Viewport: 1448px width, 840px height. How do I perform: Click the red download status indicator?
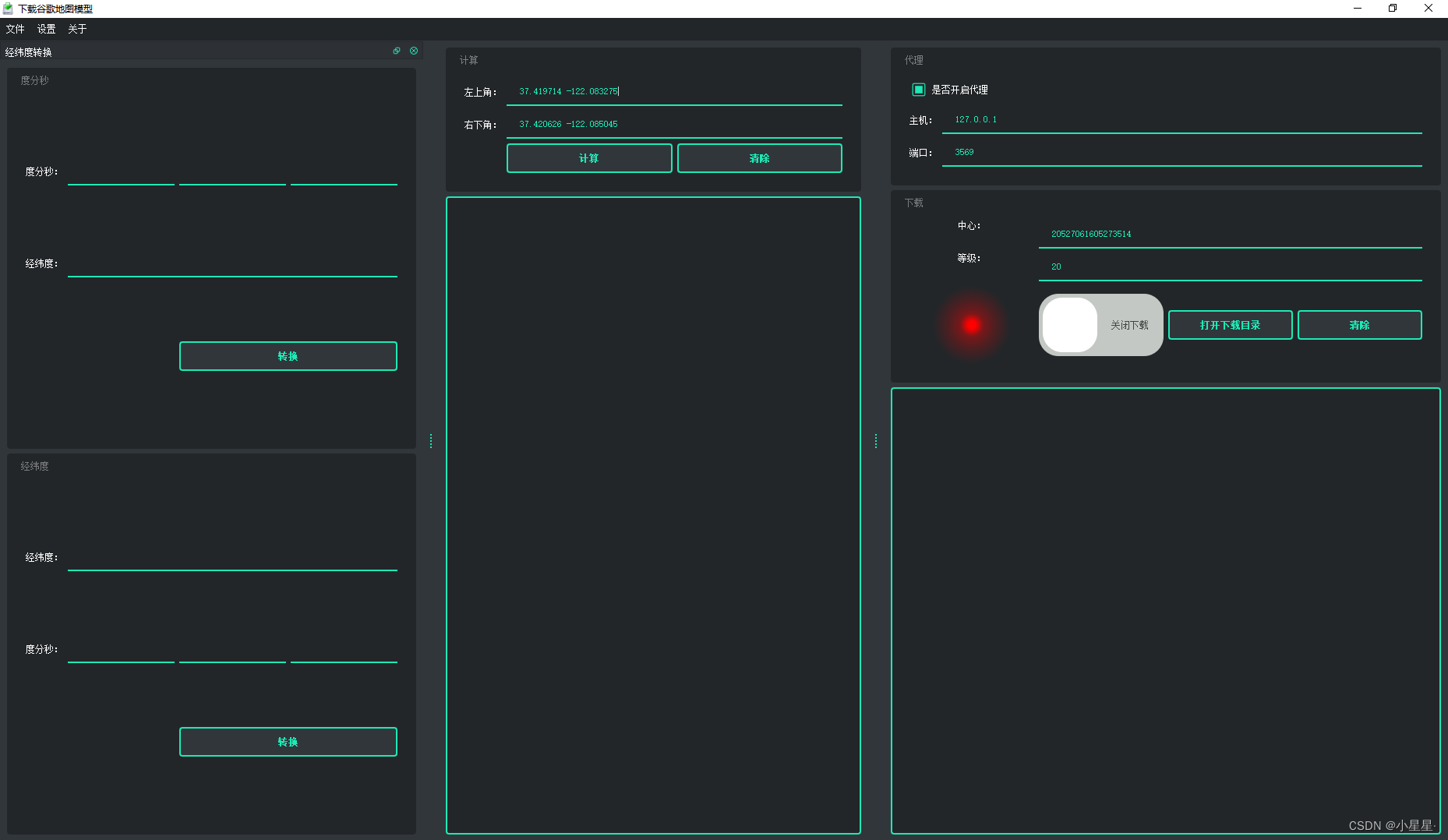pos(971,325)
